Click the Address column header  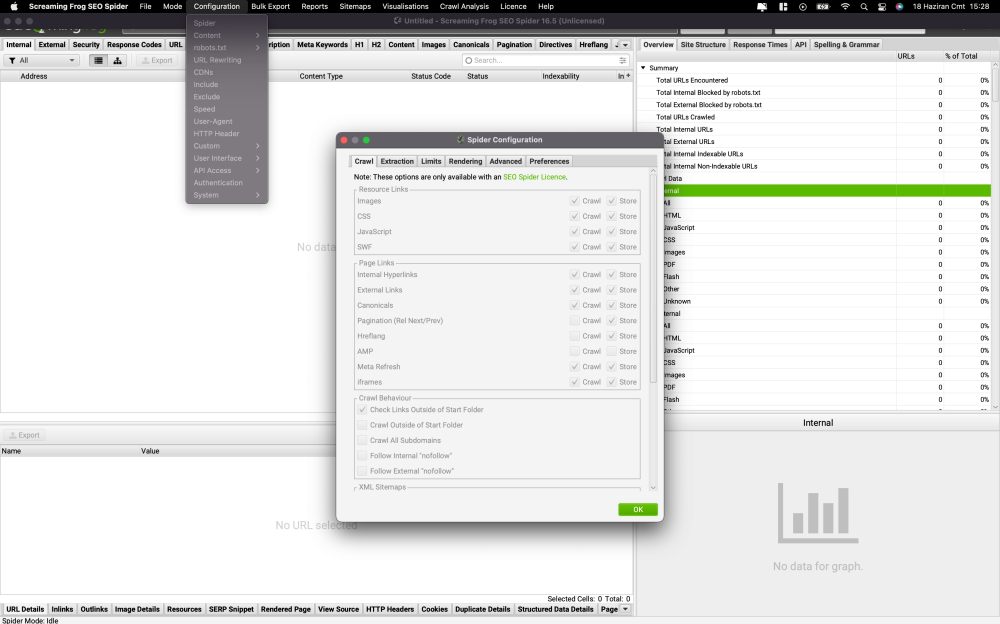click(x=34, y=76)
